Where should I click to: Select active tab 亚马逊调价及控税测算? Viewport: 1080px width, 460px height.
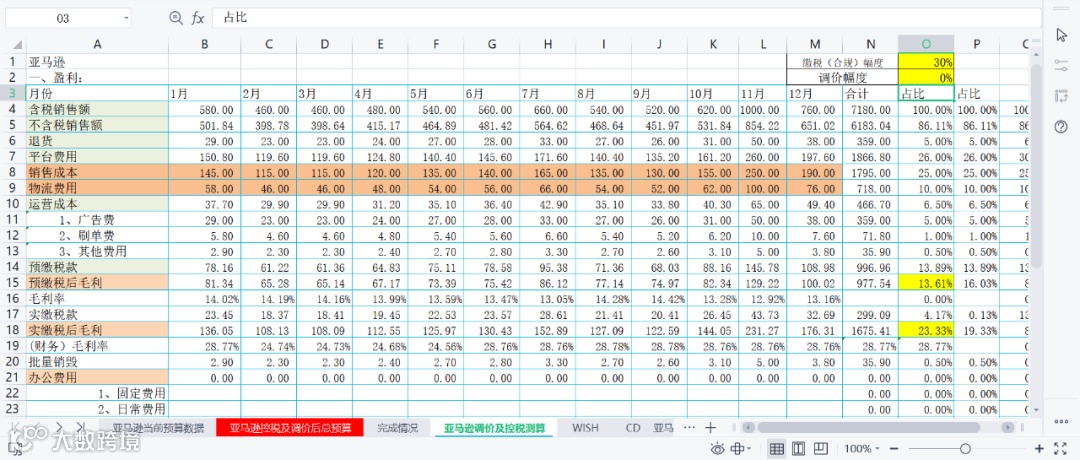pyautogui.click(x=495, y=428)
